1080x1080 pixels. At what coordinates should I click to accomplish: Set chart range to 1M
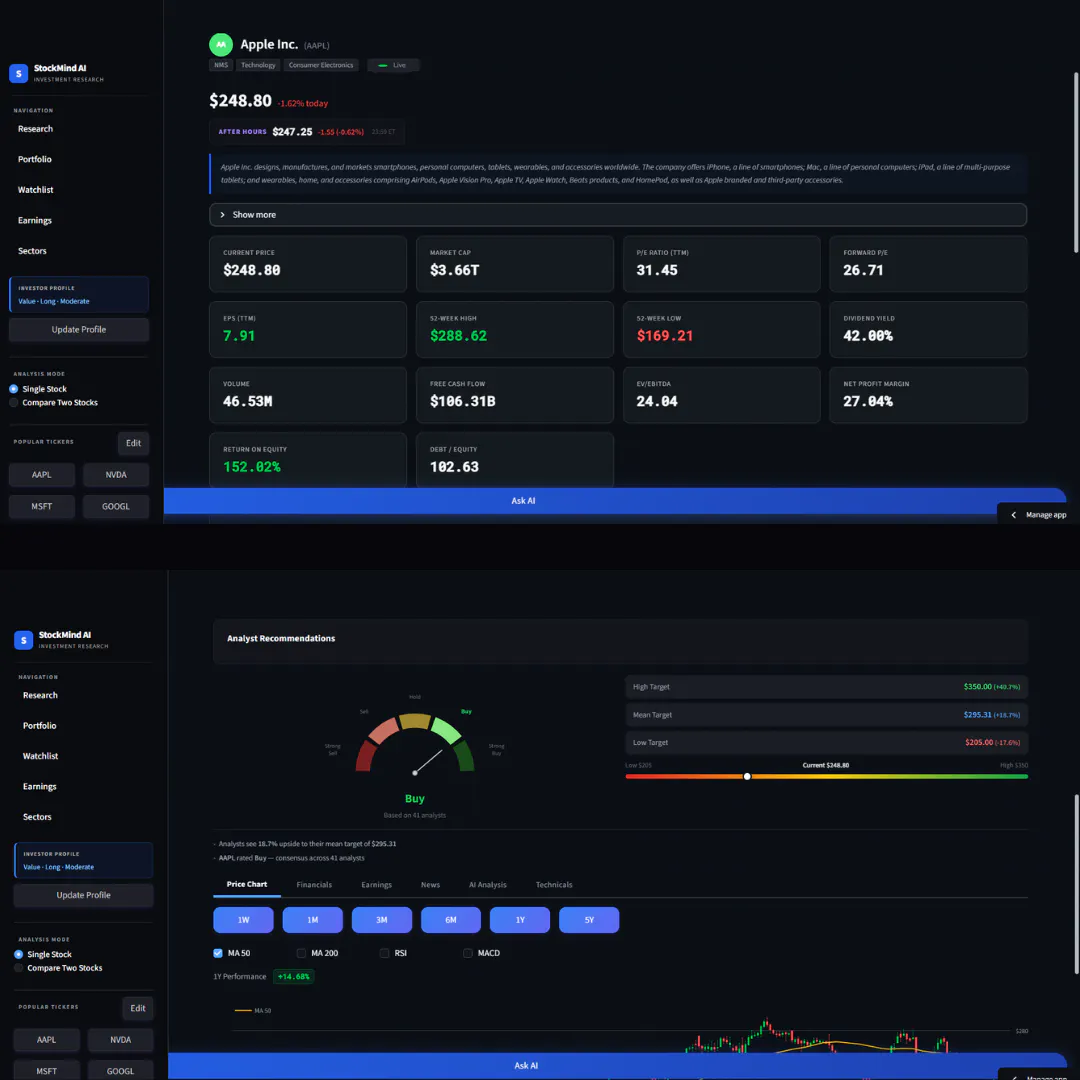[x=312, y=920]
